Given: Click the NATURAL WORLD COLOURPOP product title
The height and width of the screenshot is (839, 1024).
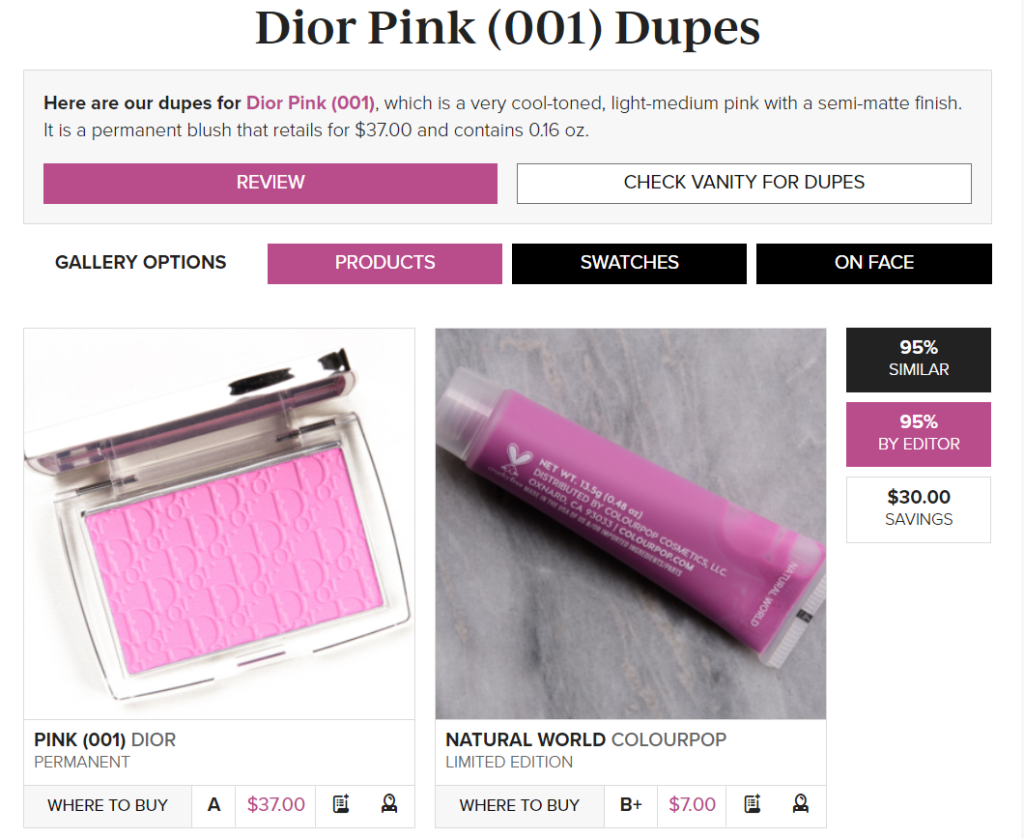Looking at the screenshot, I should pos(586,740).
